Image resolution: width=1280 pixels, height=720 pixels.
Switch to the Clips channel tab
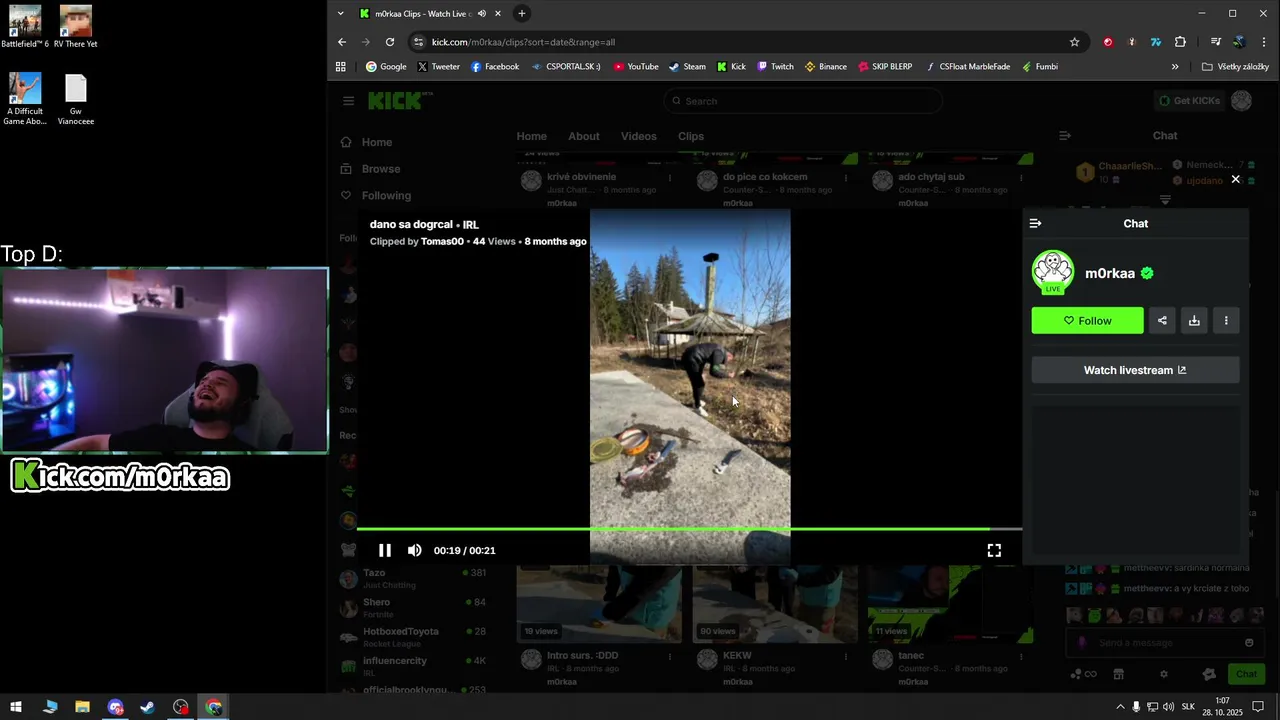point(691,136)
